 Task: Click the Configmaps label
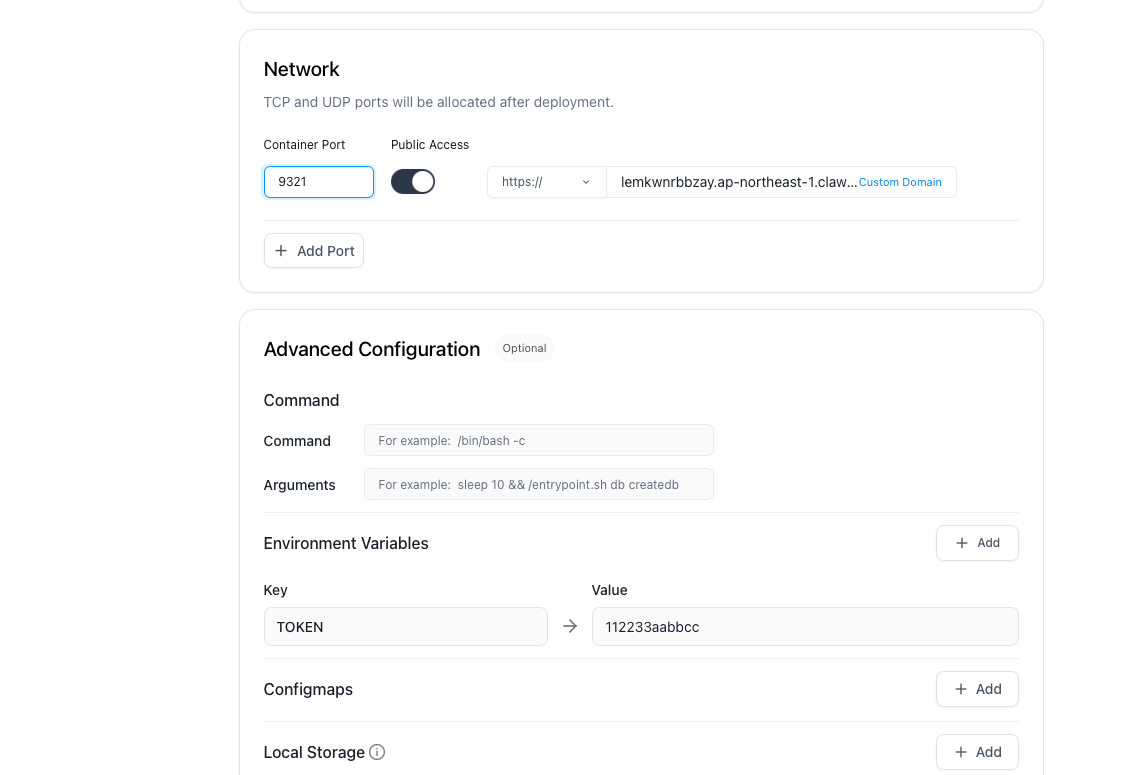click(x=308, y=689)
